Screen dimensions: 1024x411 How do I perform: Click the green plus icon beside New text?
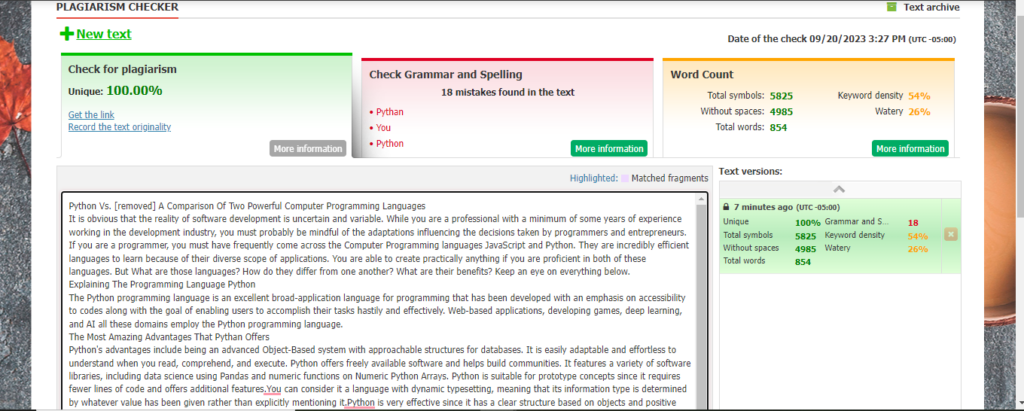click(x=67, y=35)
